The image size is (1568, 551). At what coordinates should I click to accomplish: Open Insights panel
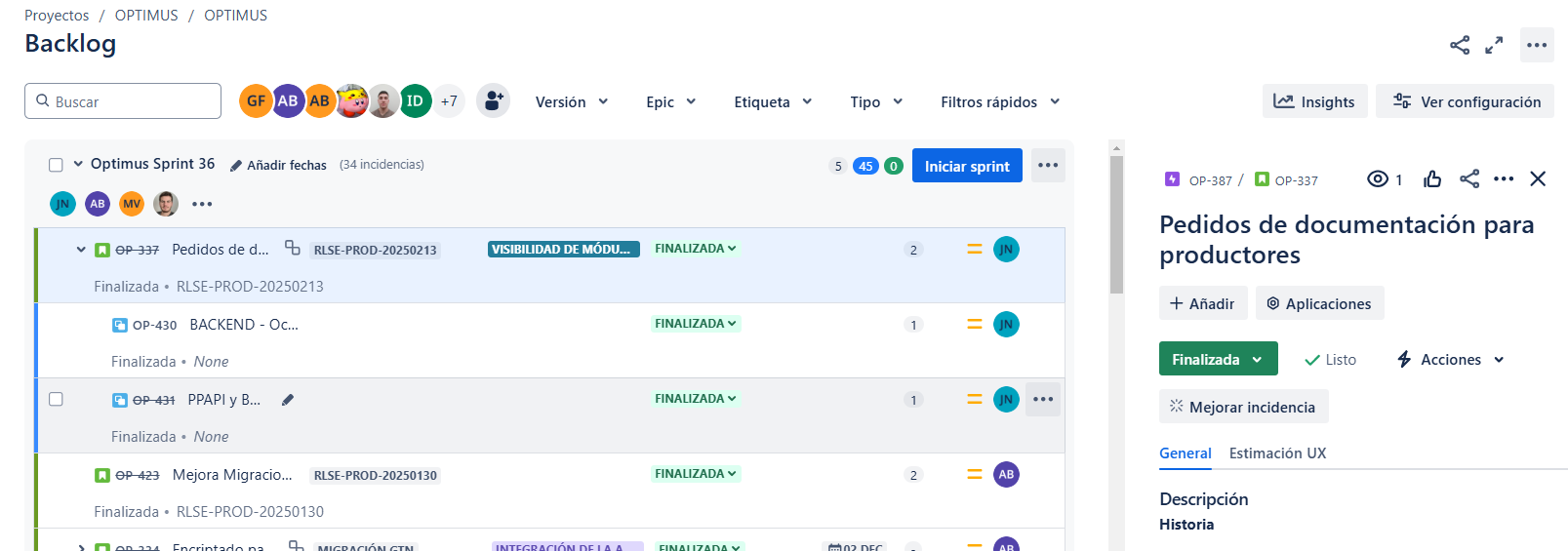coord(1314,101)
